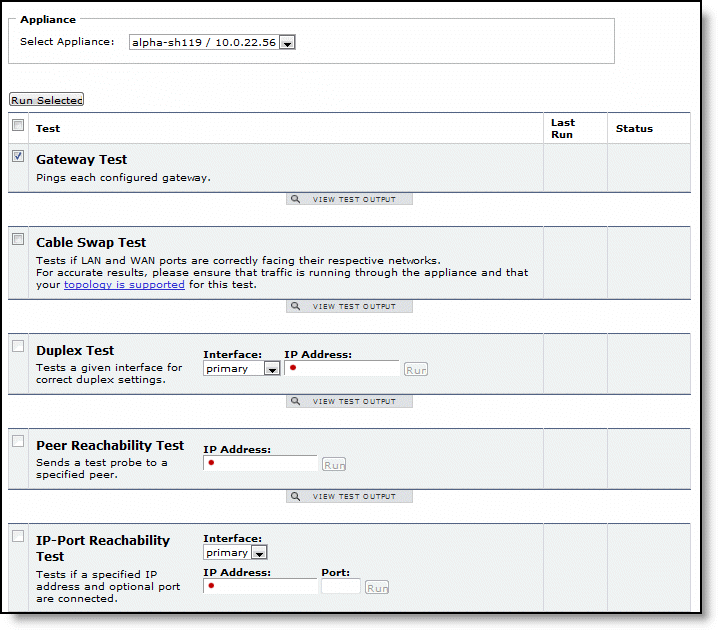
Task: Check the Cable Swap Test checkbox
Action: 18,239
